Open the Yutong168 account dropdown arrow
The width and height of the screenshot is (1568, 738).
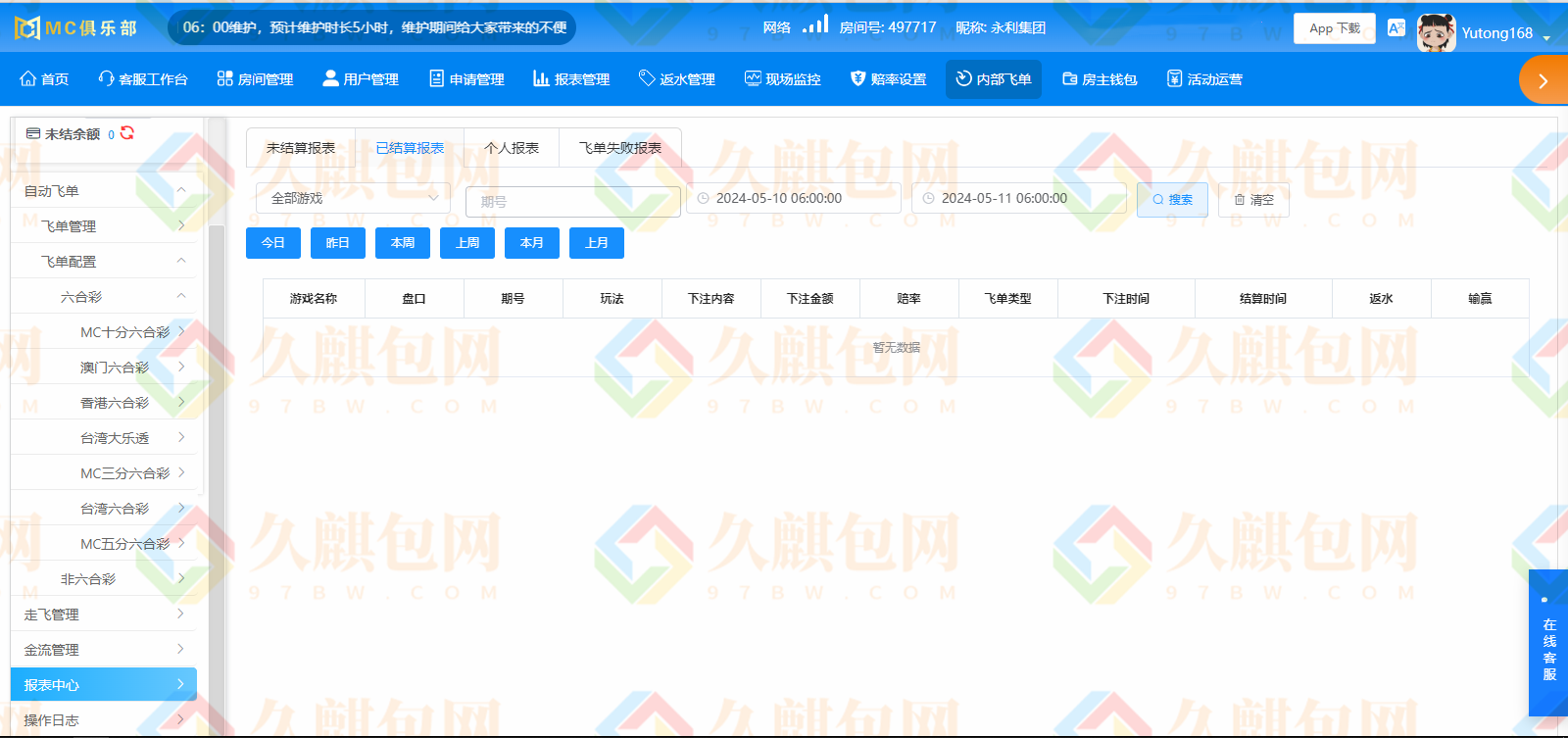click(x=1546, y=38)
